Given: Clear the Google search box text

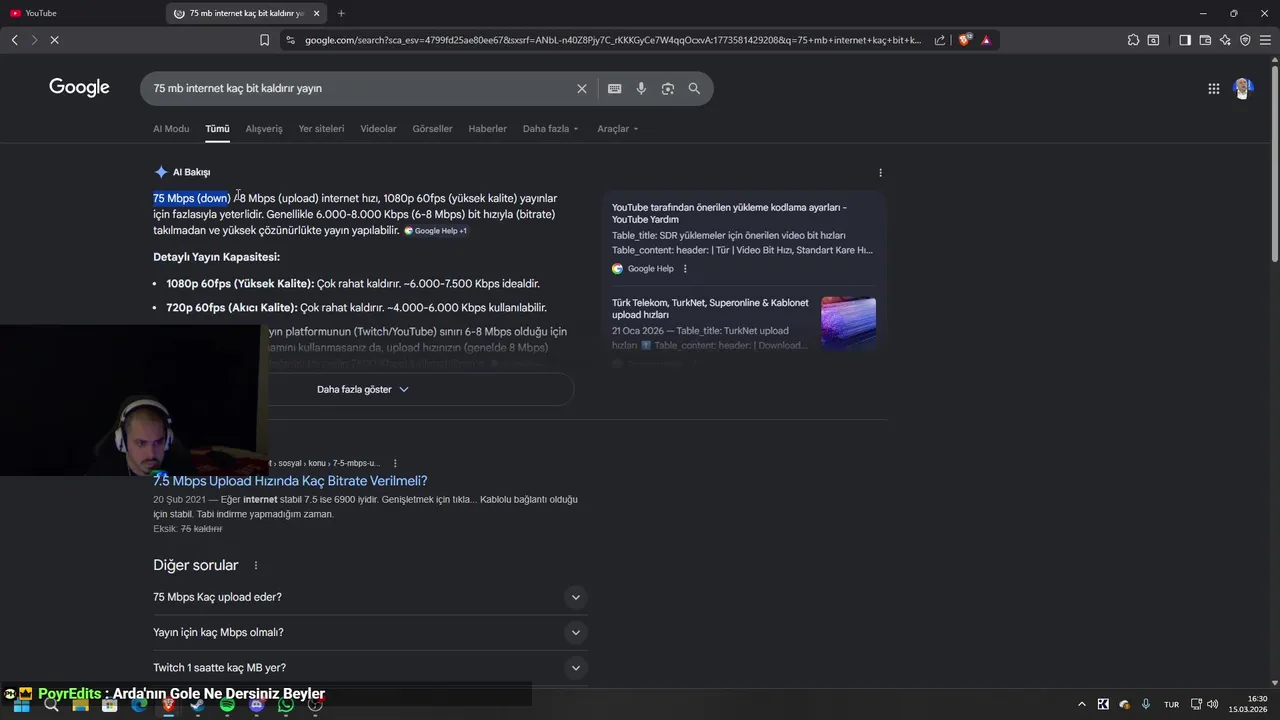Looking at the screenshot, I should [x=581, y=88].
